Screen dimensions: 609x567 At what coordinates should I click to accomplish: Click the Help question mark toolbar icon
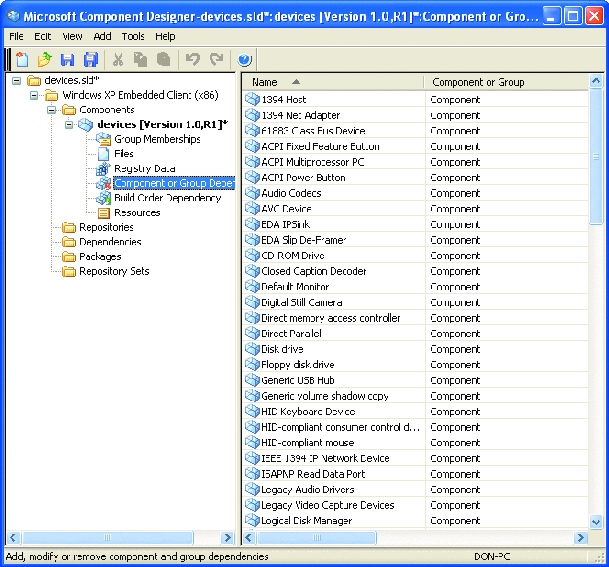244,60
